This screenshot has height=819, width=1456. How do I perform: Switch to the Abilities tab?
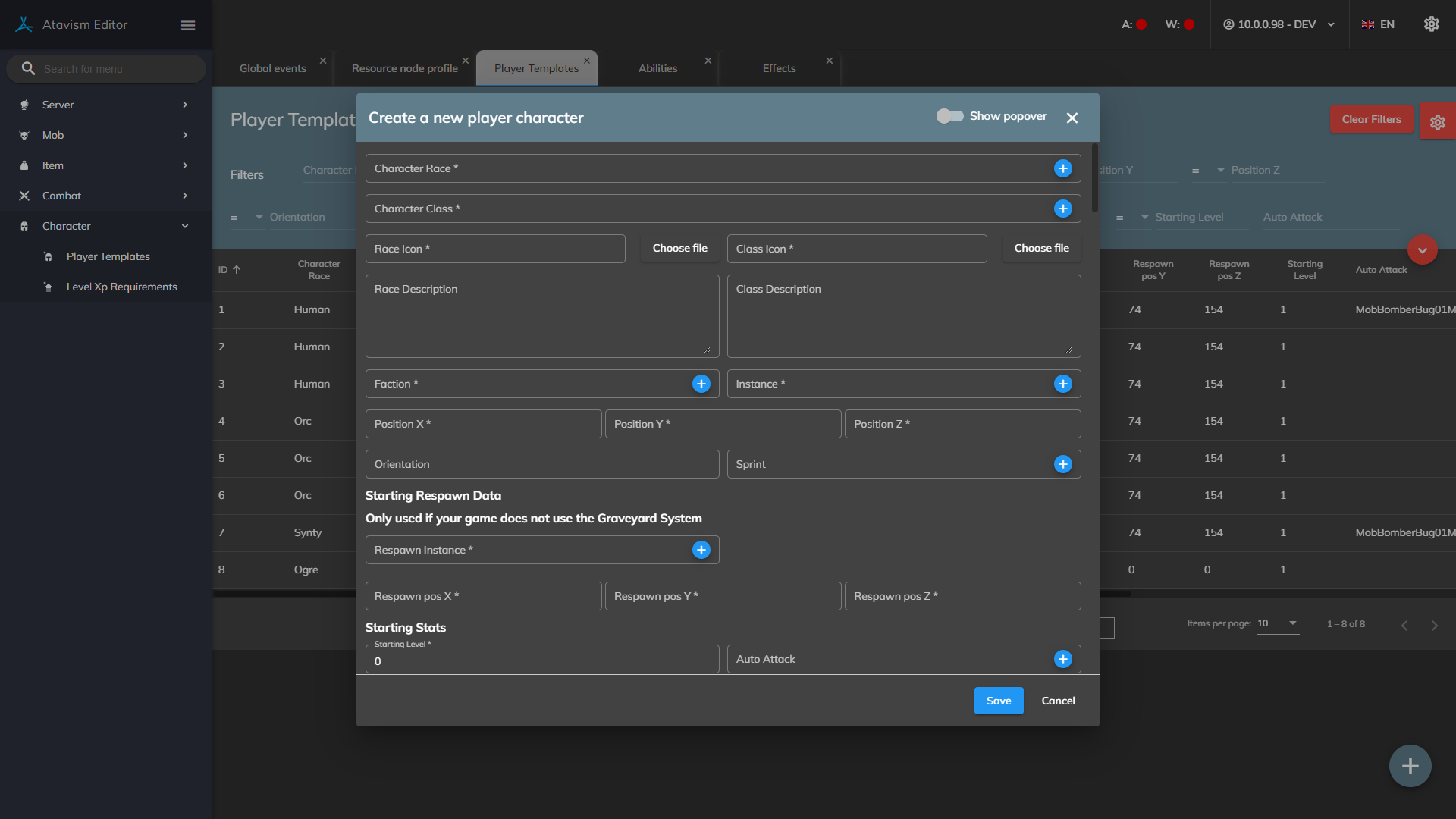pyautogui.click(x=657, y=68)
